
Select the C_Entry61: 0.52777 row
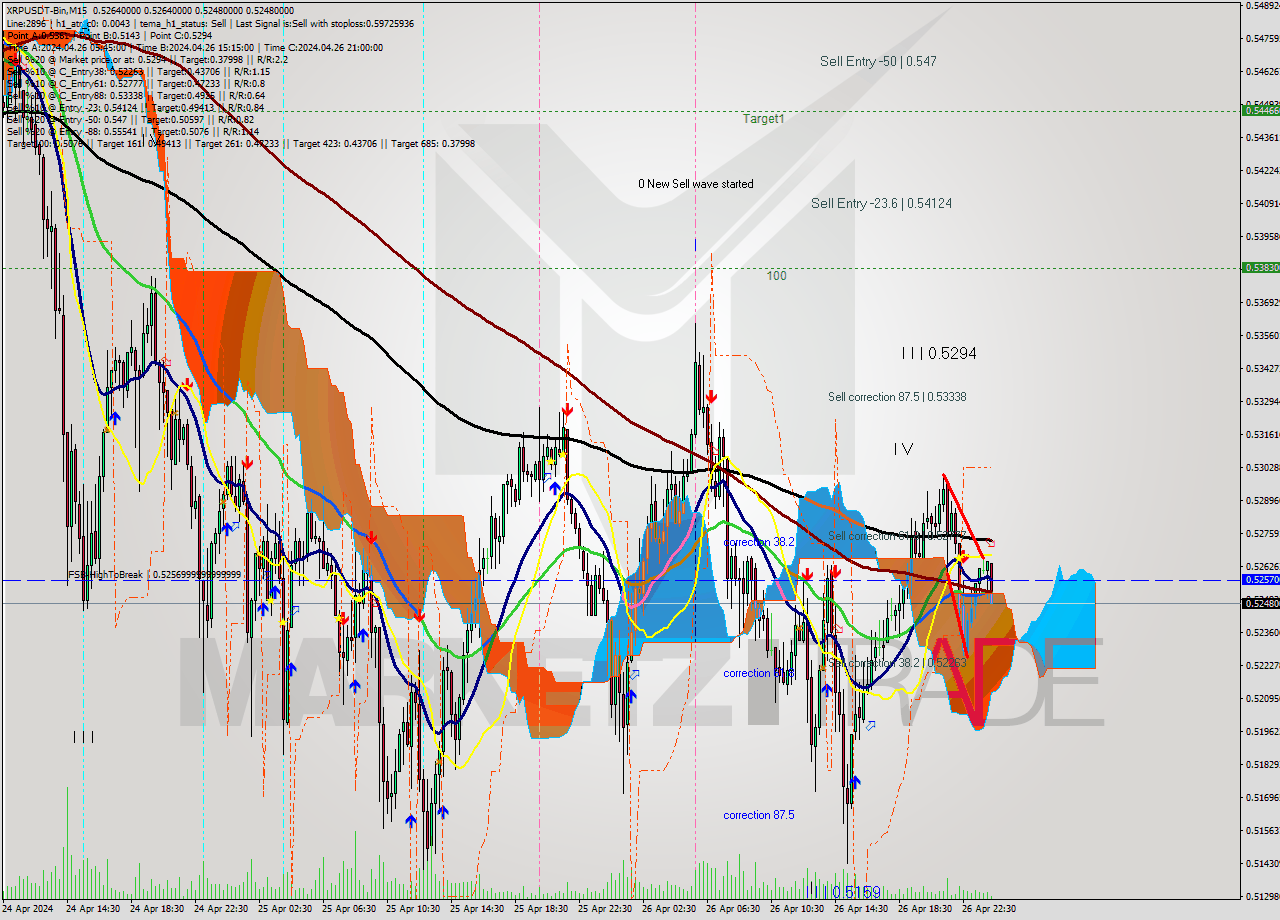click(x=138, y=83)
